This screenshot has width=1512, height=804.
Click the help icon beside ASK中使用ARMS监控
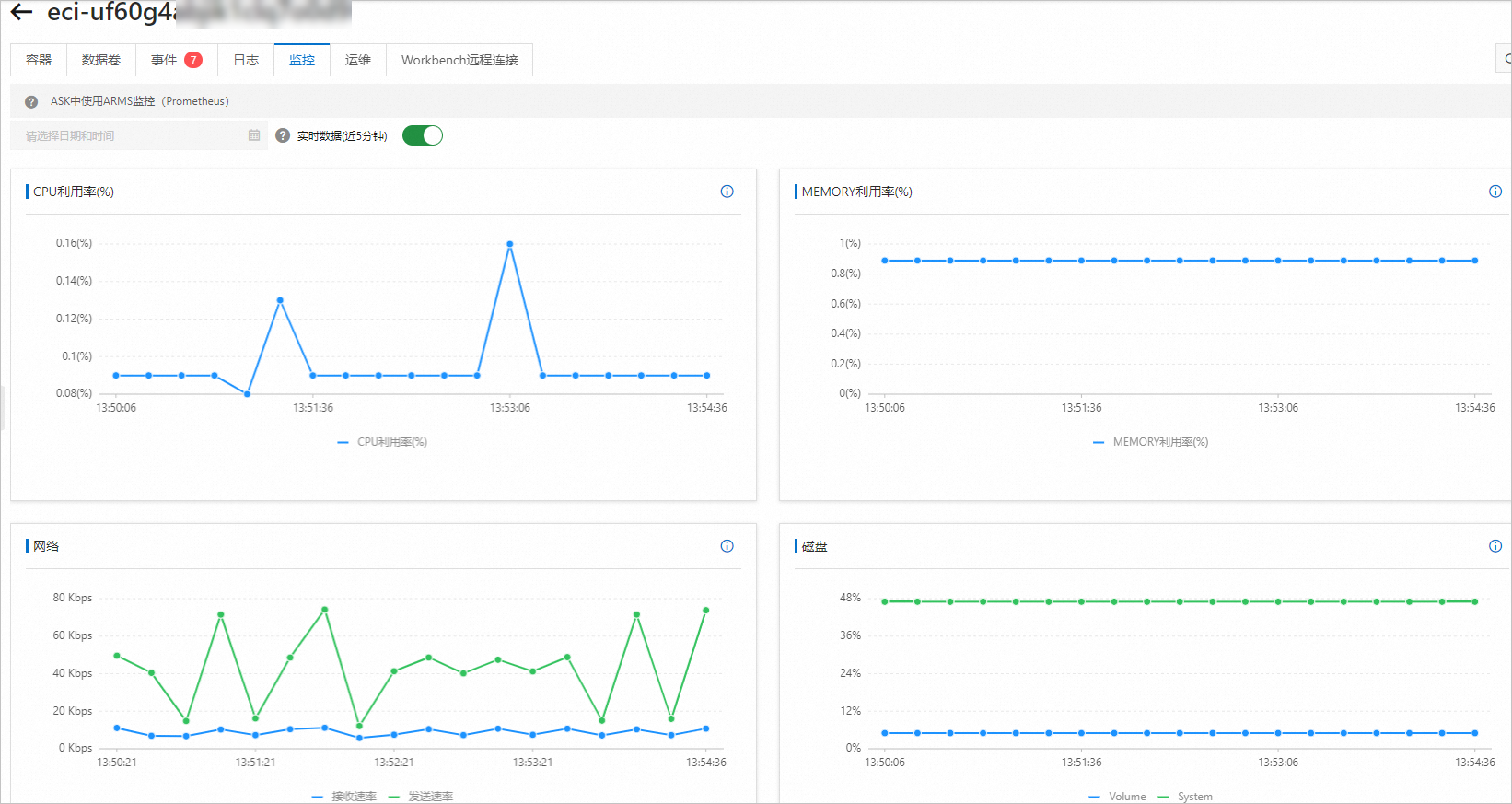[x=31, y=101]
